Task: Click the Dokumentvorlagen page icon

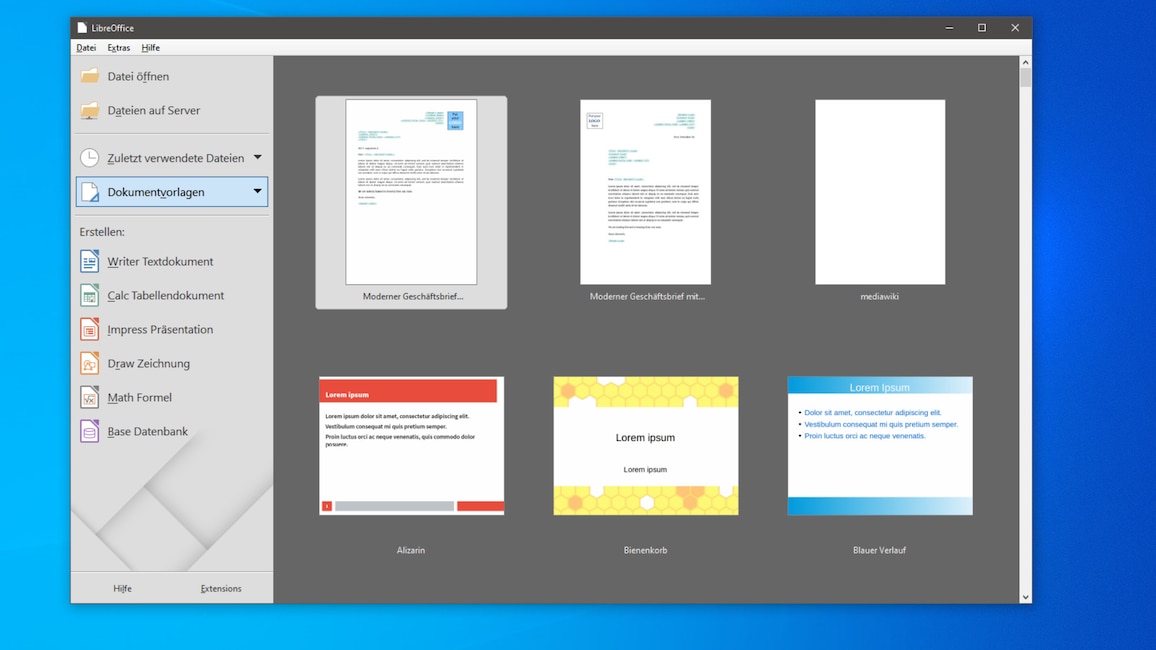Action: tap(89, 192)
